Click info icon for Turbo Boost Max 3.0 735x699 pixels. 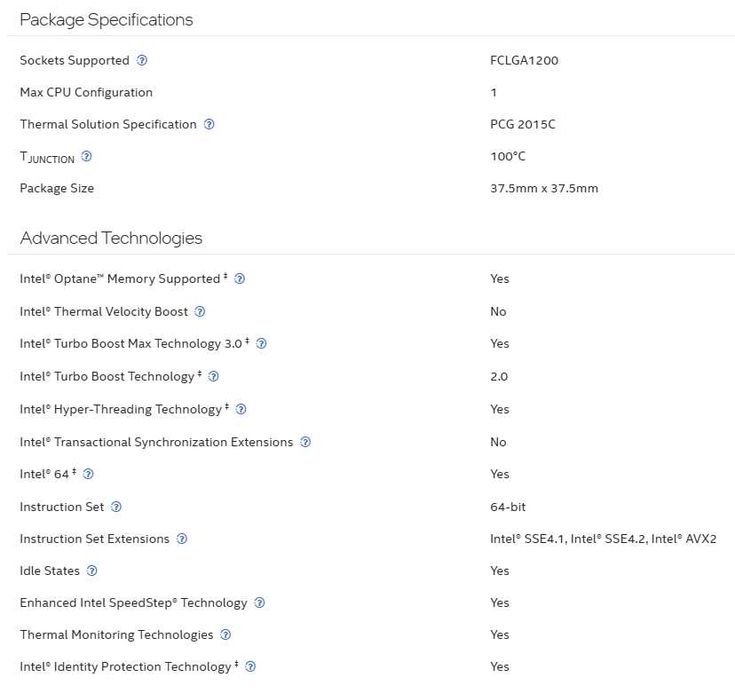coord(262,344)
